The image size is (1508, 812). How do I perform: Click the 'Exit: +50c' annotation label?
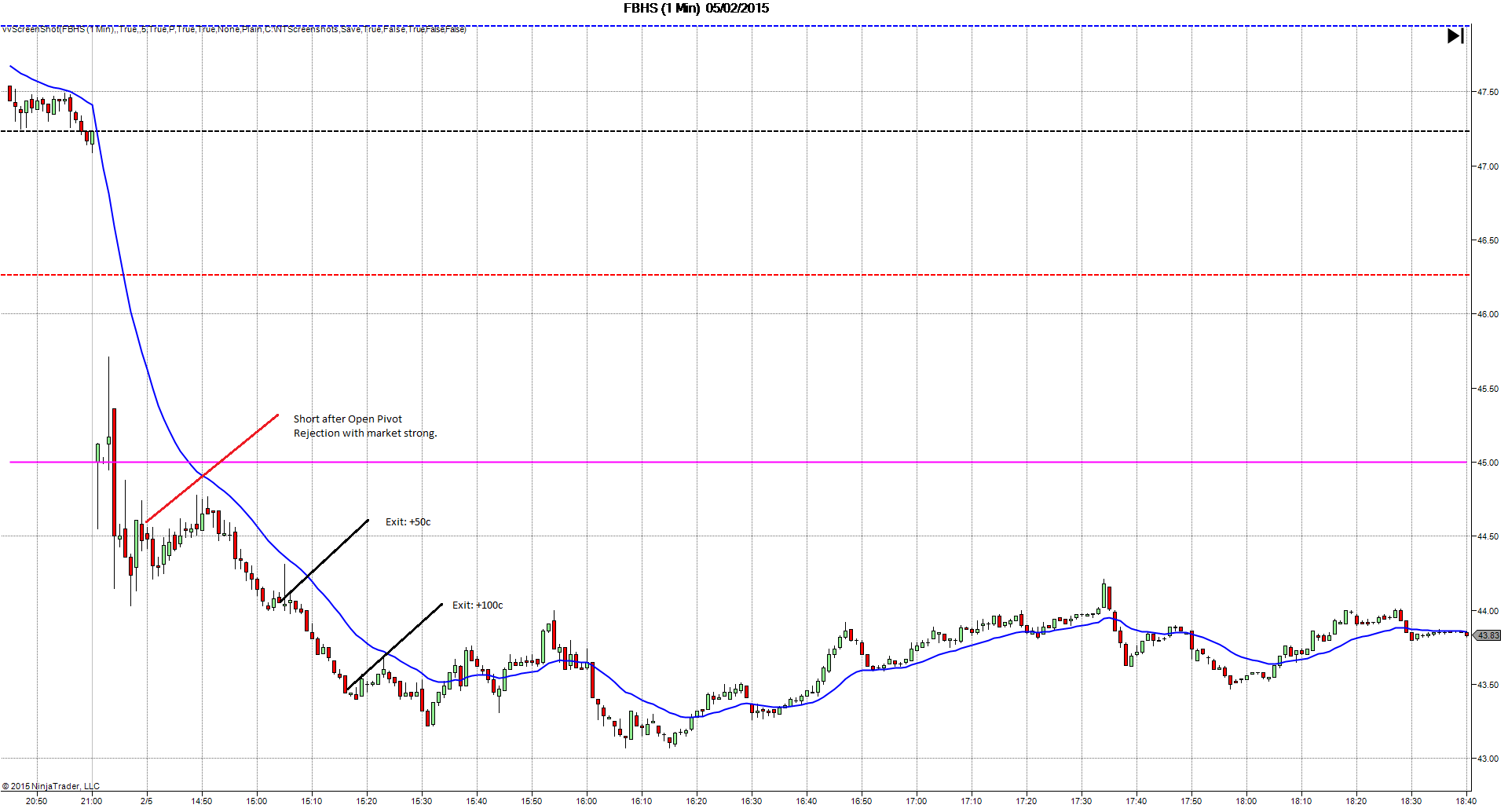[x=408, y=522]
